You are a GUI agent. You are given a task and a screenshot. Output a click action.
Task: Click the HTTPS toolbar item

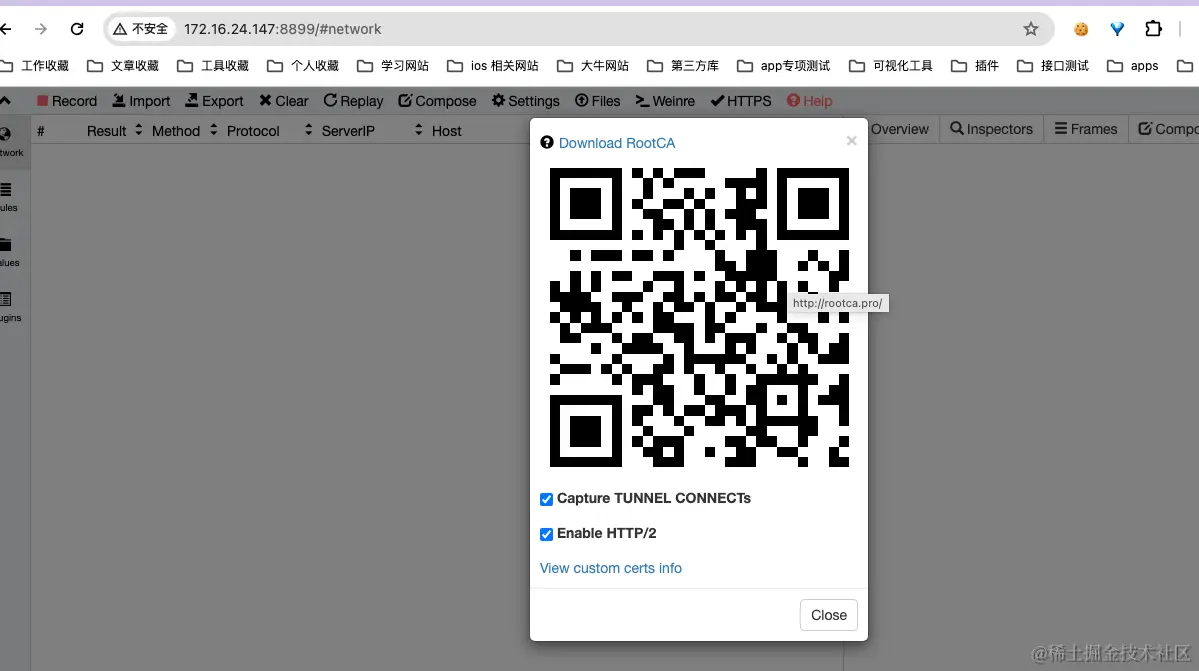coord(741,101)
